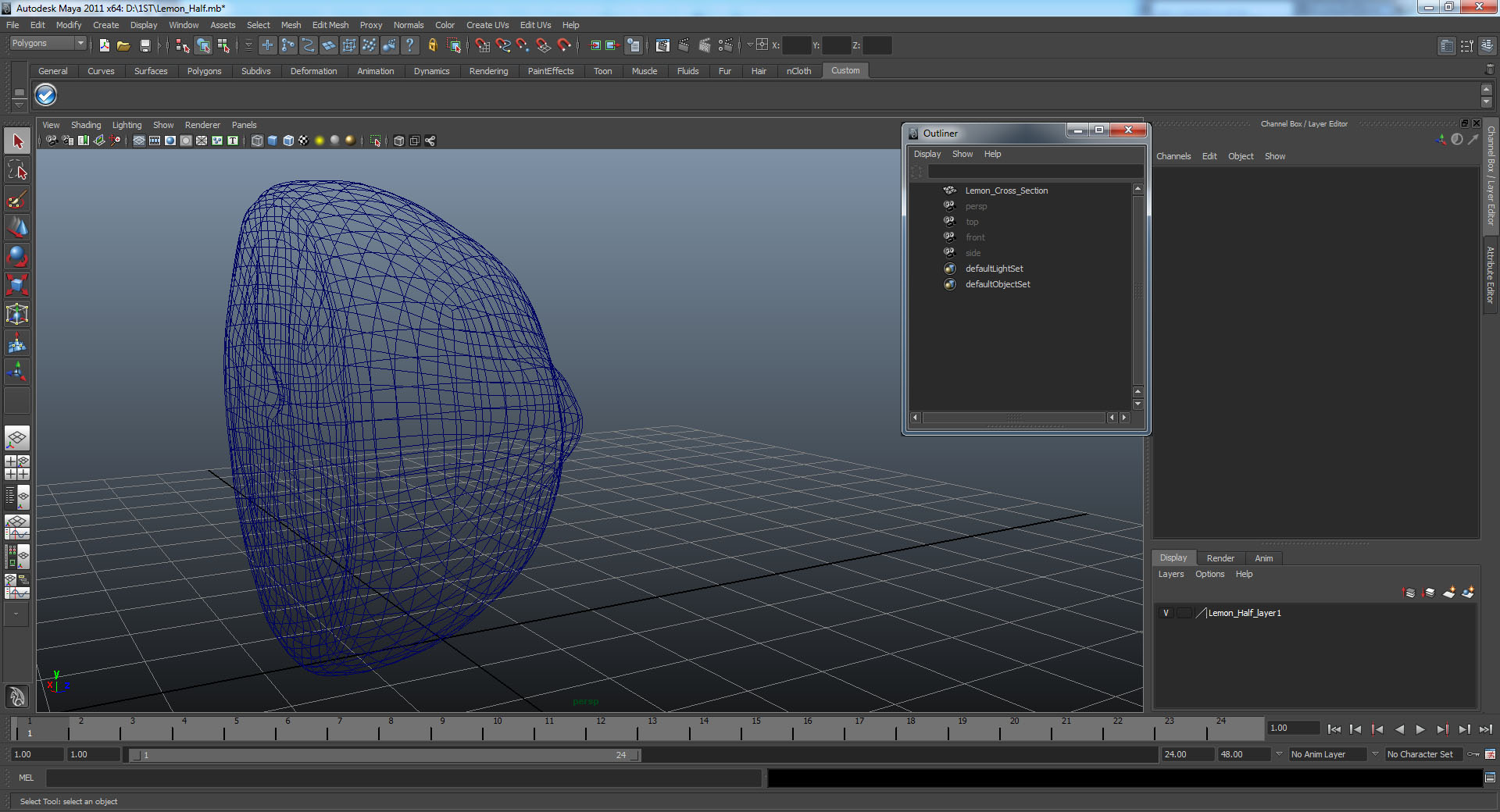
Task: Click the range slider bar handle
Action: pos(387,755)
